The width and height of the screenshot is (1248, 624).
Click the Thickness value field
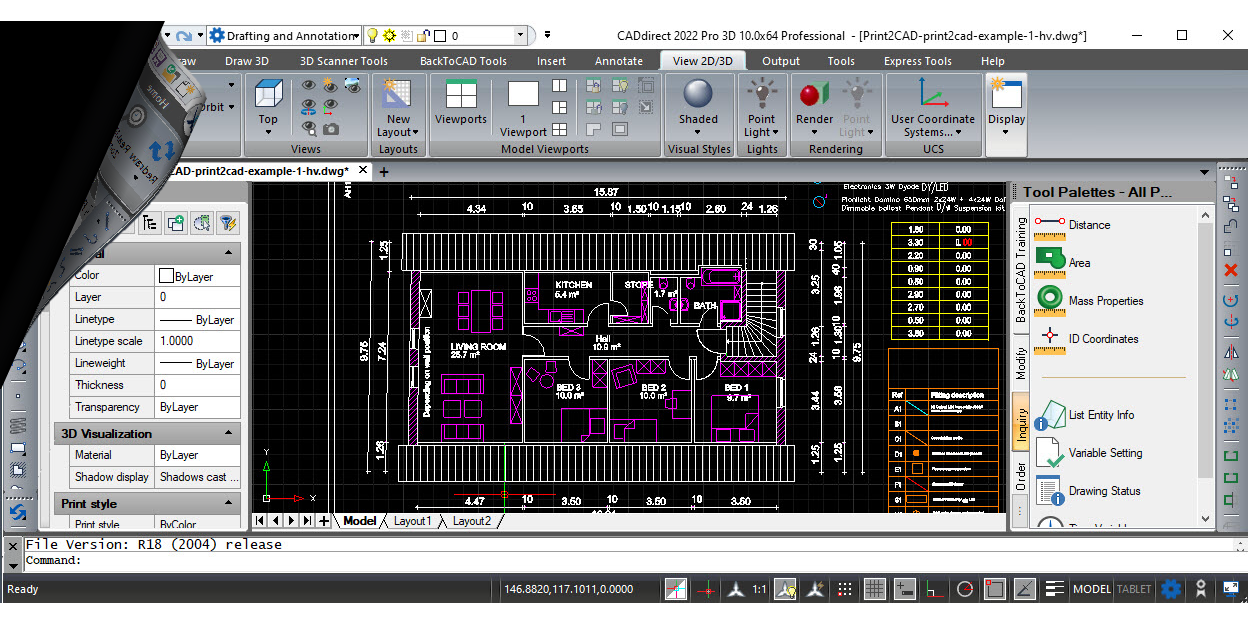point(197,385)
